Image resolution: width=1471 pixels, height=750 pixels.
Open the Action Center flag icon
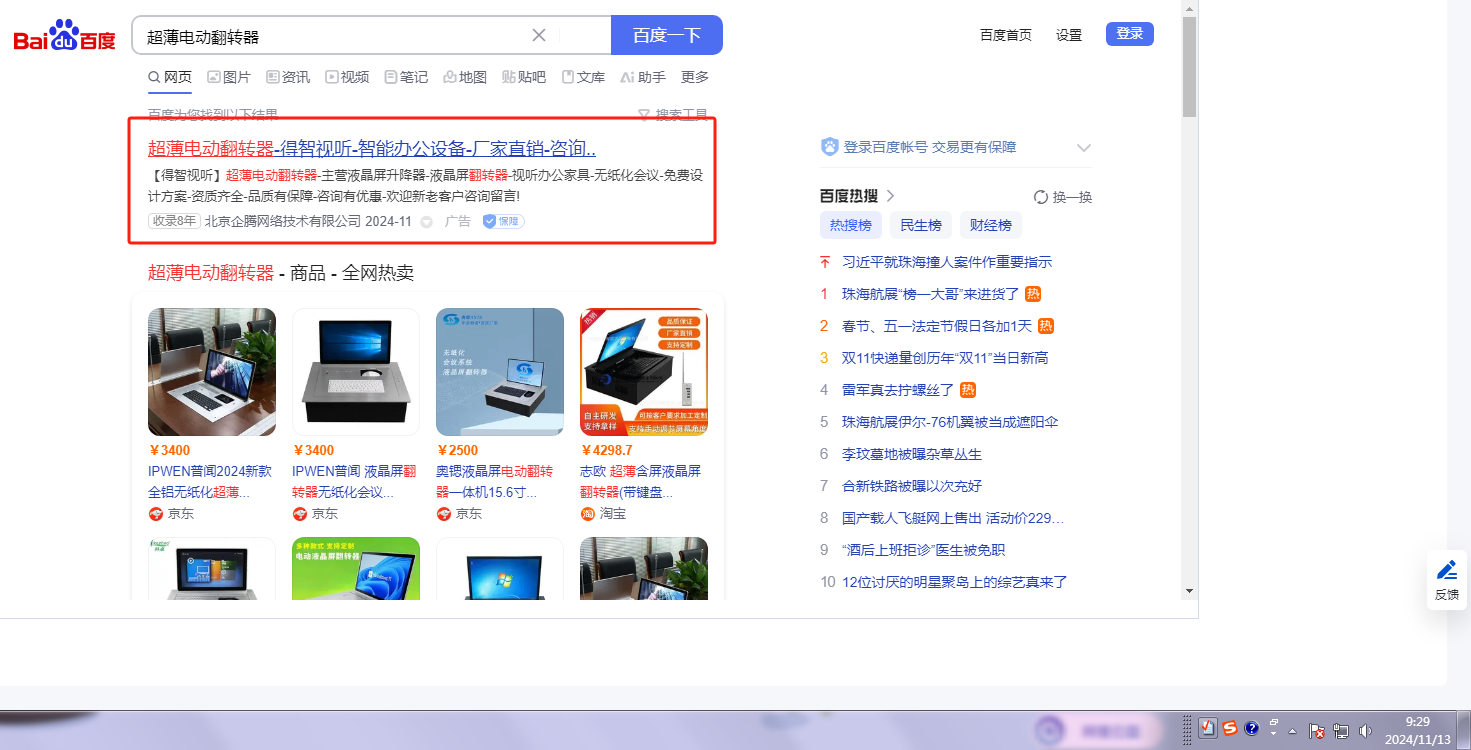[1317, 731]
